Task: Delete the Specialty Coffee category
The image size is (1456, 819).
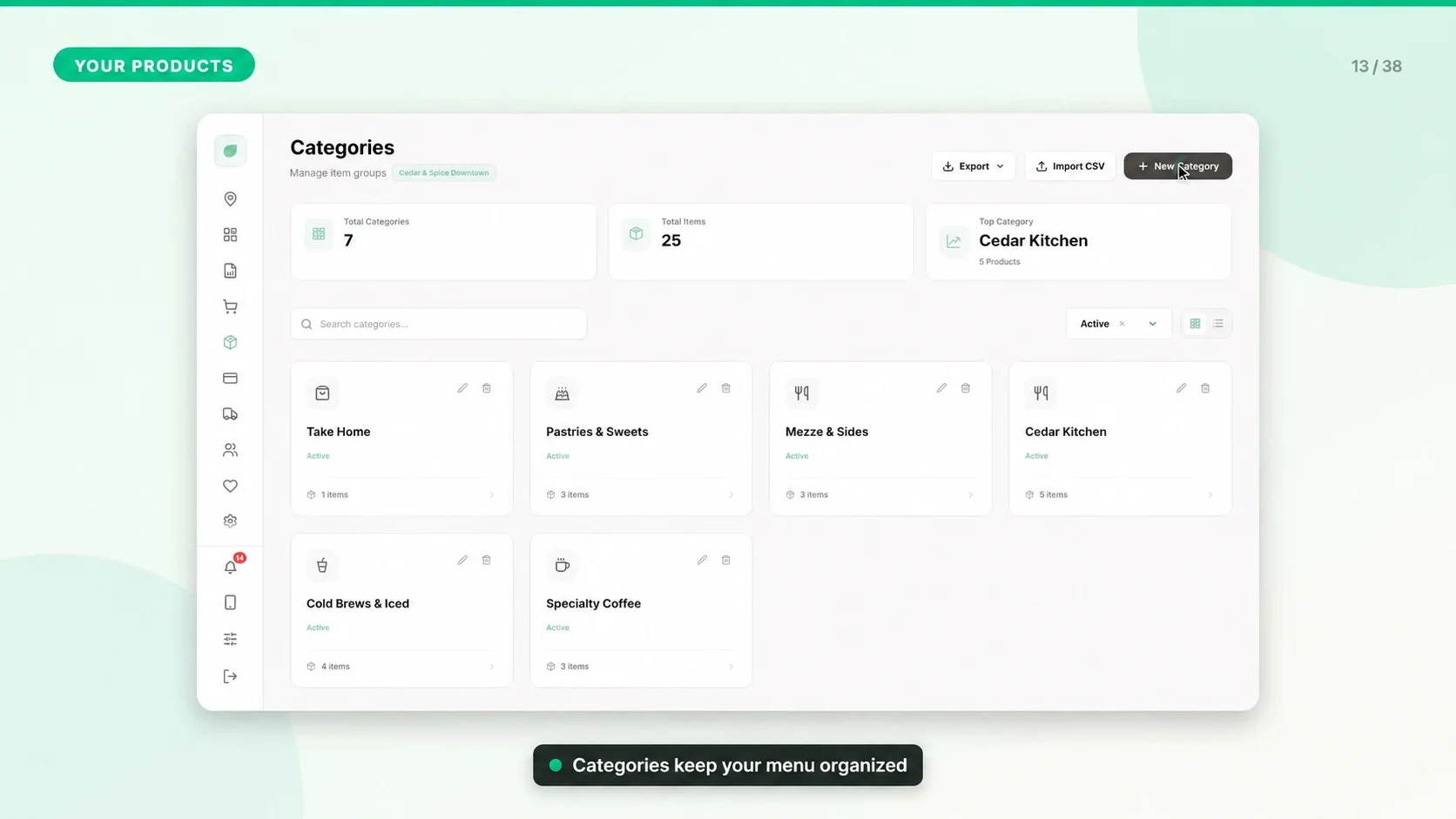Action: click(x=726, y=560)
